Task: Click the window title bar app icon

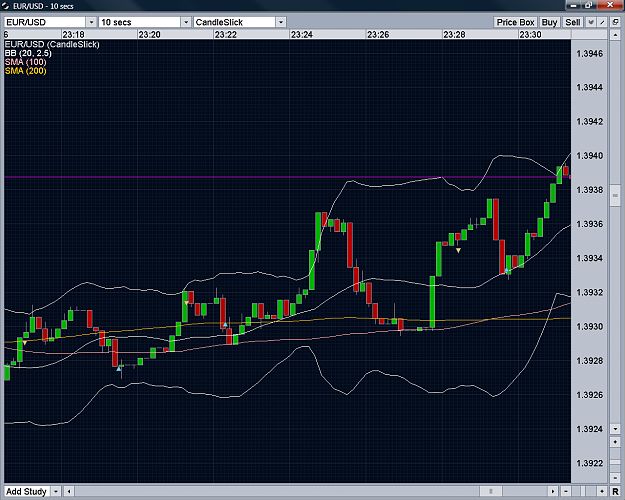Action: 6,6
